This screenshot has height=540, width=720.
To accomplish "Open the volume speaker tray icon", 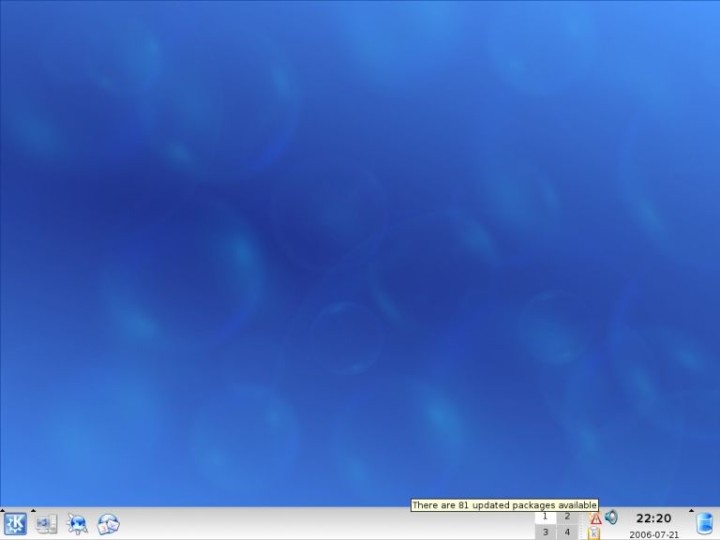I will tap(611, 518).
